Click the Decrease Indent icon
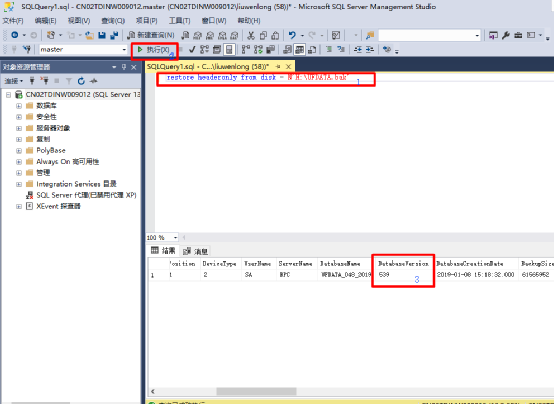The image size is (554, 404). click(358, 49)
